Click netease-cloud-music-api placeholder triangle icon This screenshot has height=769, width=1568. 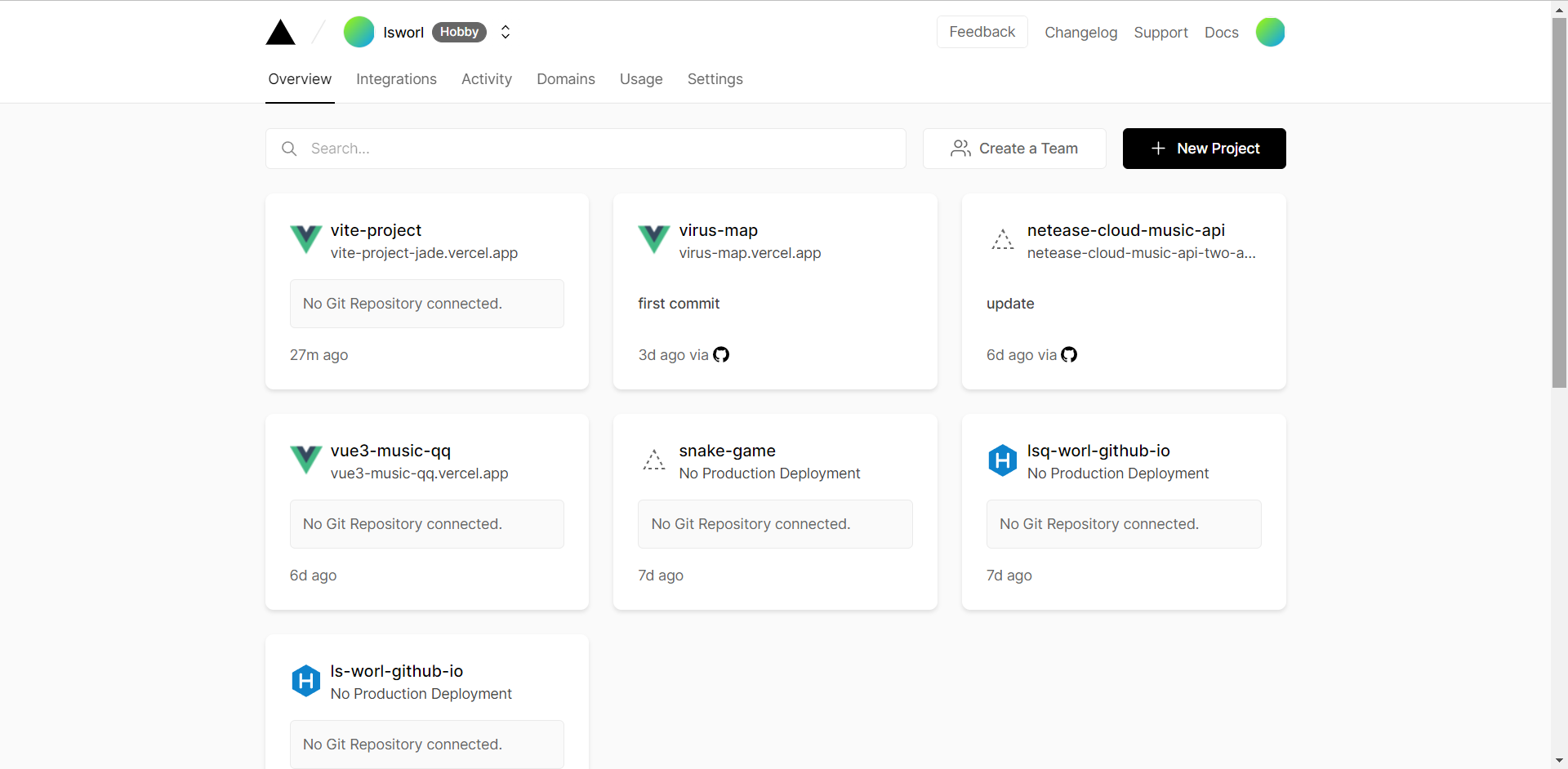point(1002,240)
